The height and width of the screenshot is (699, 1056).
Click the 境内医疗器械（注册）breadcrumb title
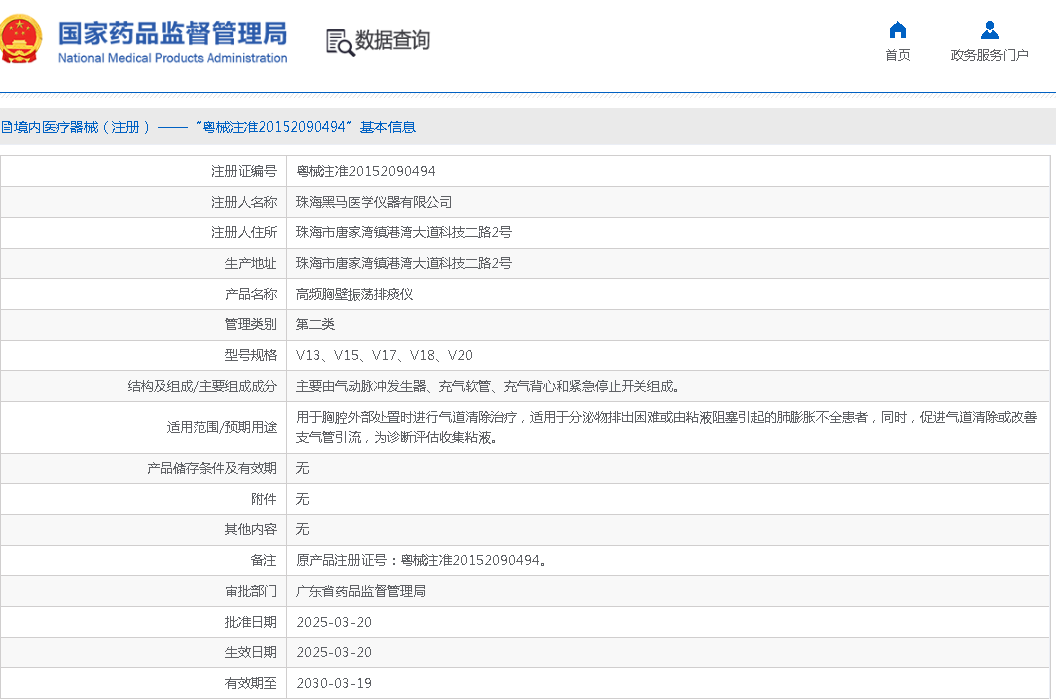pos(78,127)
